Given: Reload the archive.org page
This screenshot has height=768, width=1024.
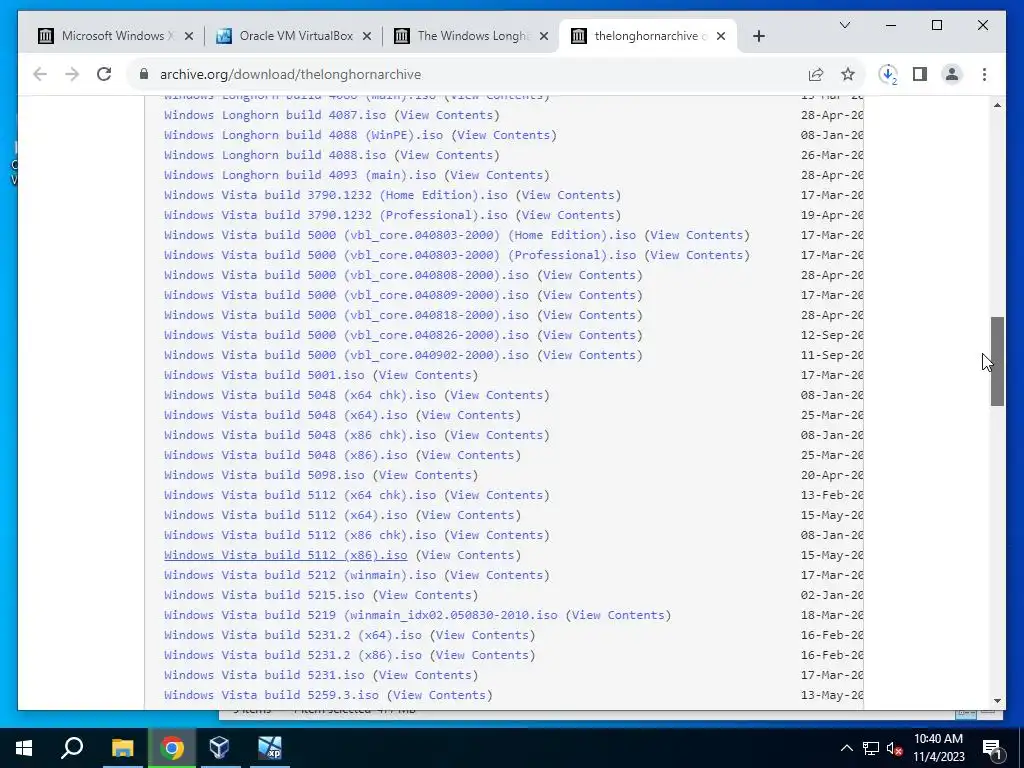Looking at the screenshot, I should pyautogui.click(x=104, y=74).
